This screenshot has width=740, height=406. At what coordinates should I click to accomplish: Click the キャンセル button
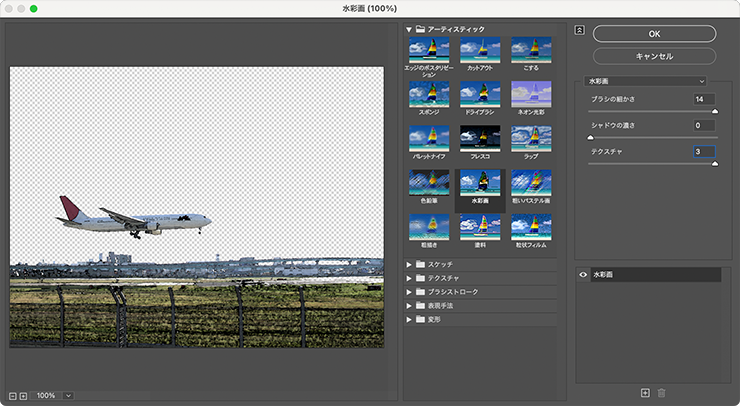[x=654, y=56]
